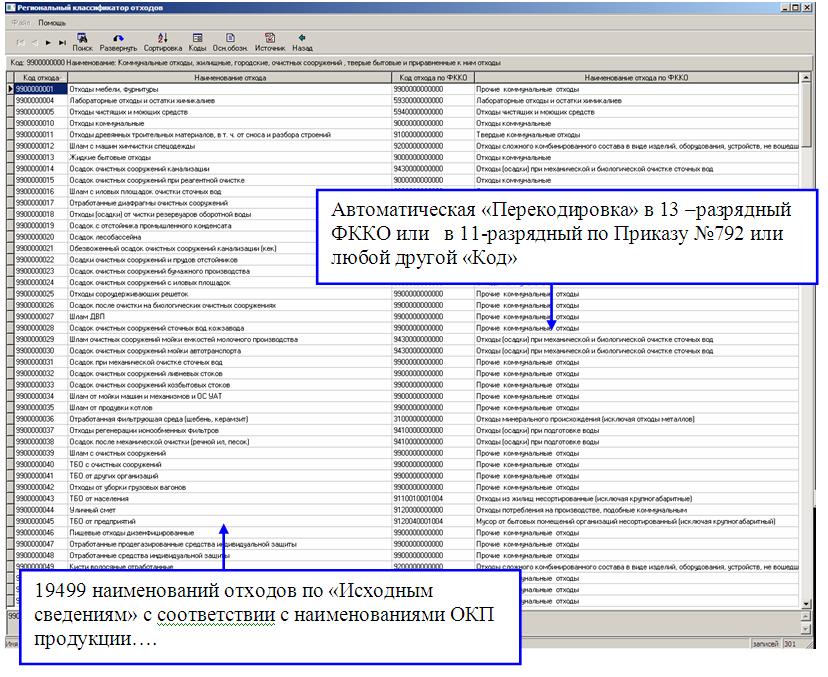Go back with the Назад arrow icon
Viewport: 828px width, 677px height.
[x=302, y=38]
